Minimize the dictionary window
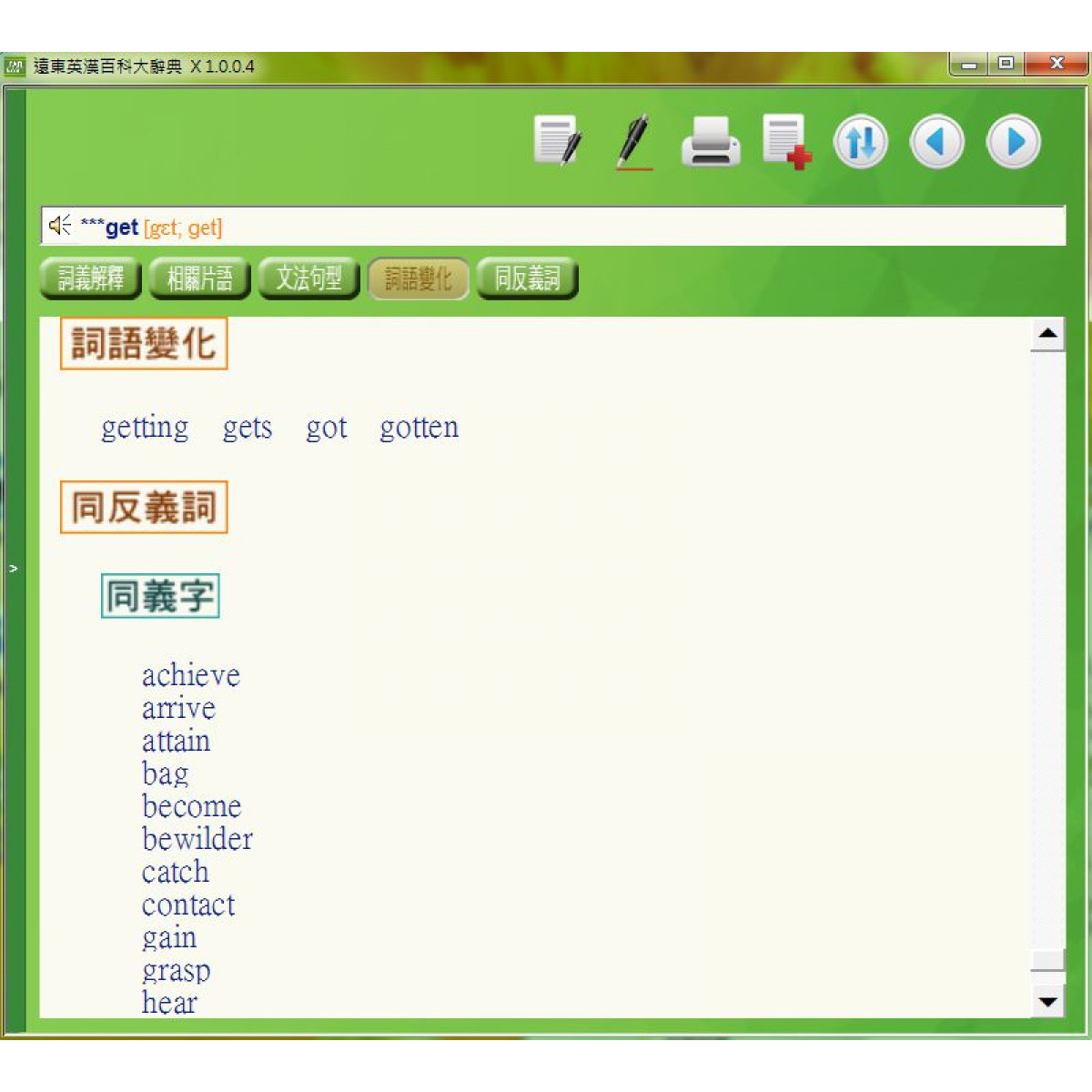This screenshot has width=1092, height=1092. tap(969, 65)
